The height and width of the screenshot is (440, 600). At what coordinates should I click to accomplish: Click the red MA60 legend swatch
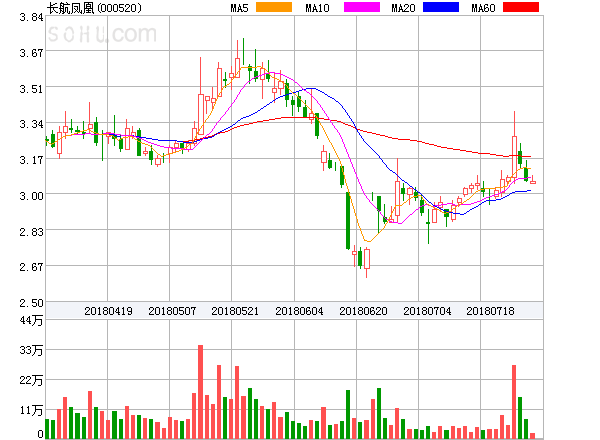(521, 7)
